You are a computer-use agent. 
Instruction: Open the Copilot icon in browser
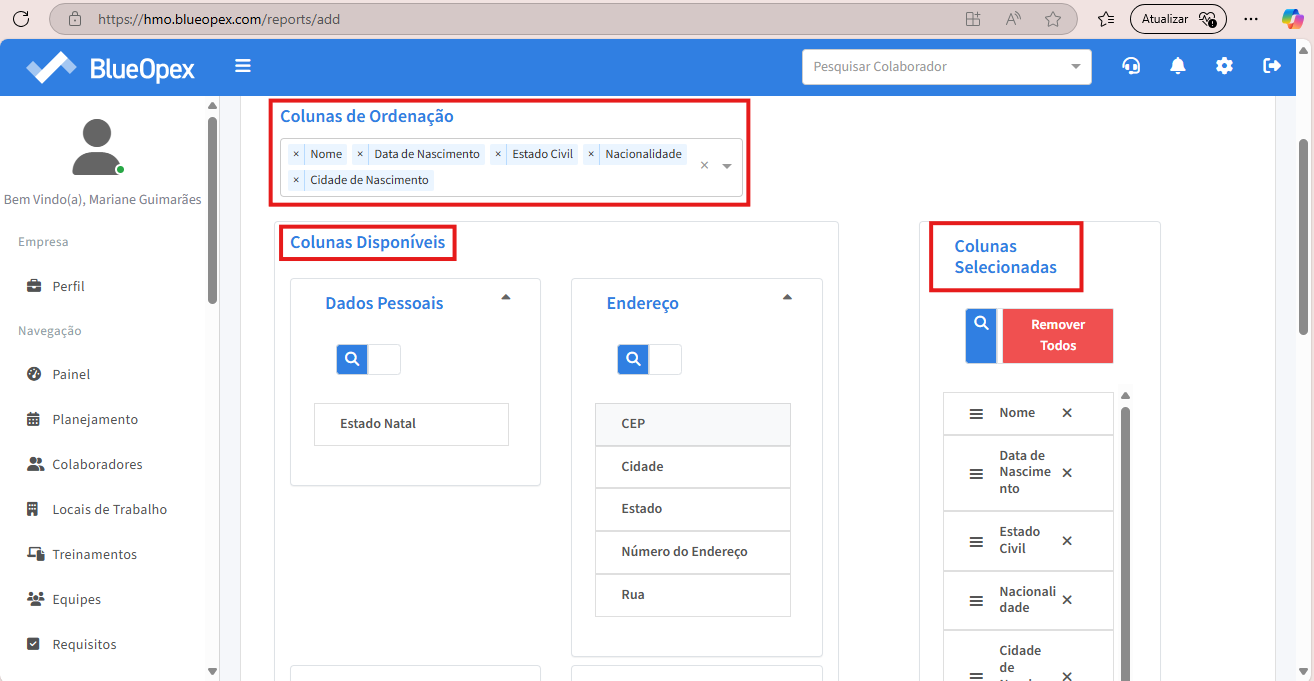pos(1293,19)
